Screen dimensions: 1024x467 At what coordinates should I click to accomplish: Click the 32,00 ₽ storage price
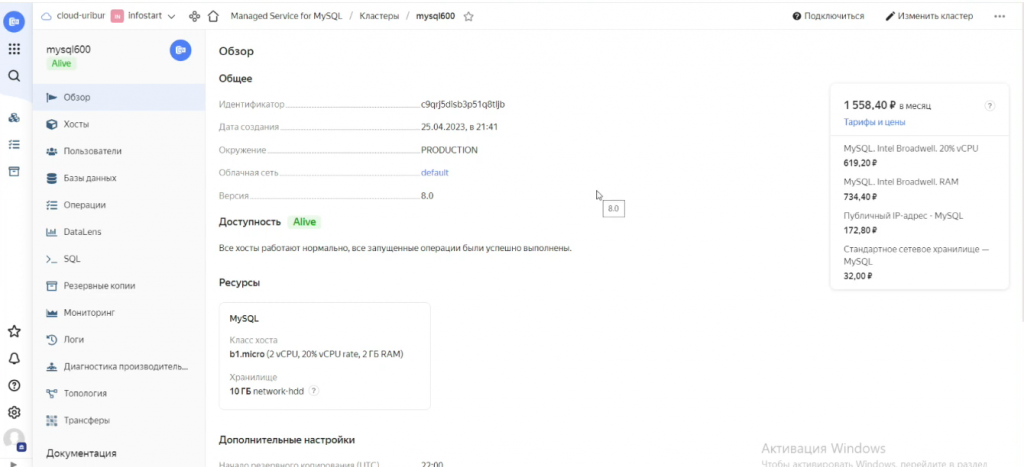click(x=858, y=276)
